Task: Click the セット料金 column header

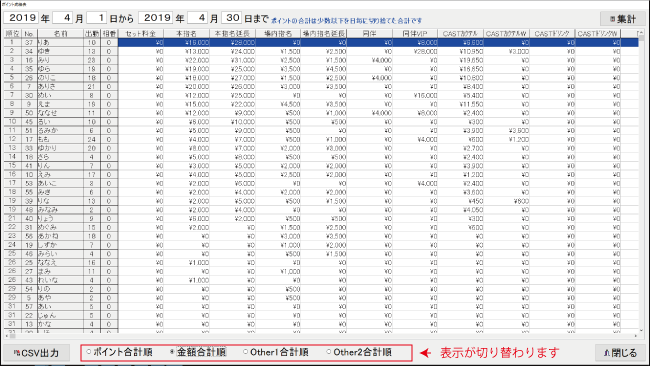Action: coord(141,34)
